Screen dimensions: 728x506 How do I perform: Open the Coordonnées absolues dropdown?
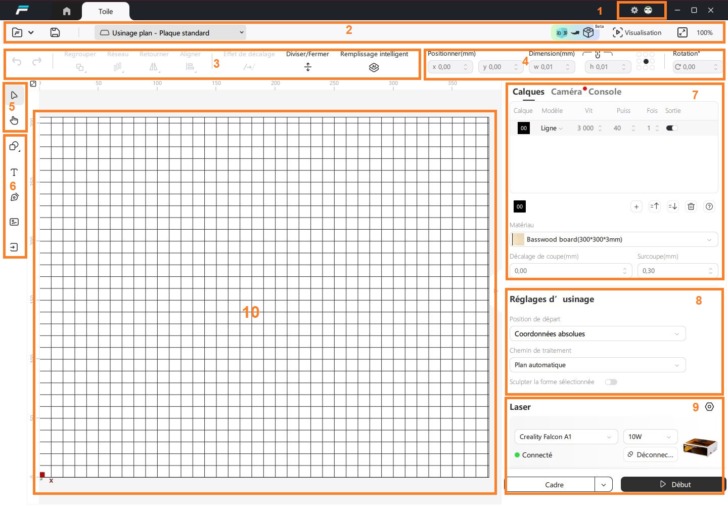coord(597,334)
